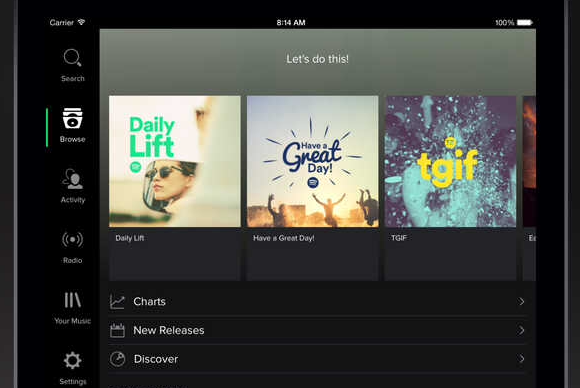Tap the Wi-Fi status icon

81,22
